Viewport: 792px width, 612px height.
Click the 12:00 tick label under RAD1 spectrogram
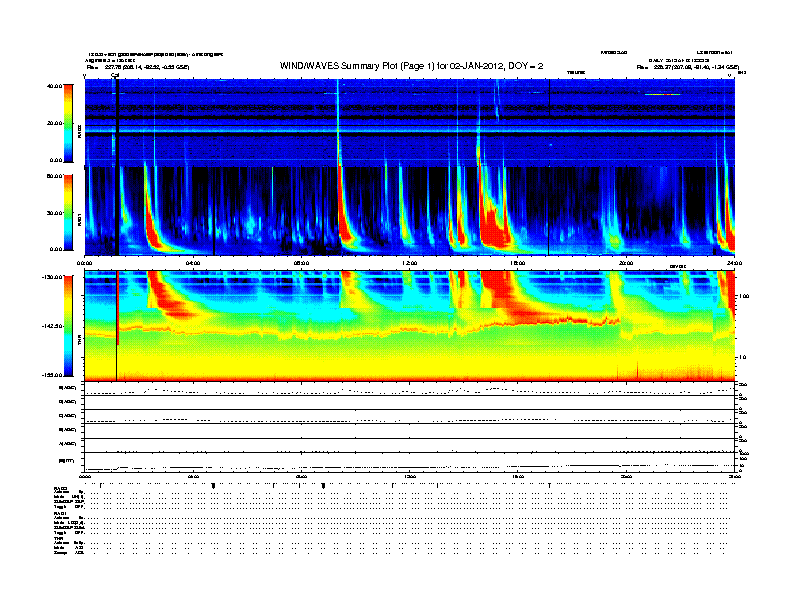(x=410, y=263)
